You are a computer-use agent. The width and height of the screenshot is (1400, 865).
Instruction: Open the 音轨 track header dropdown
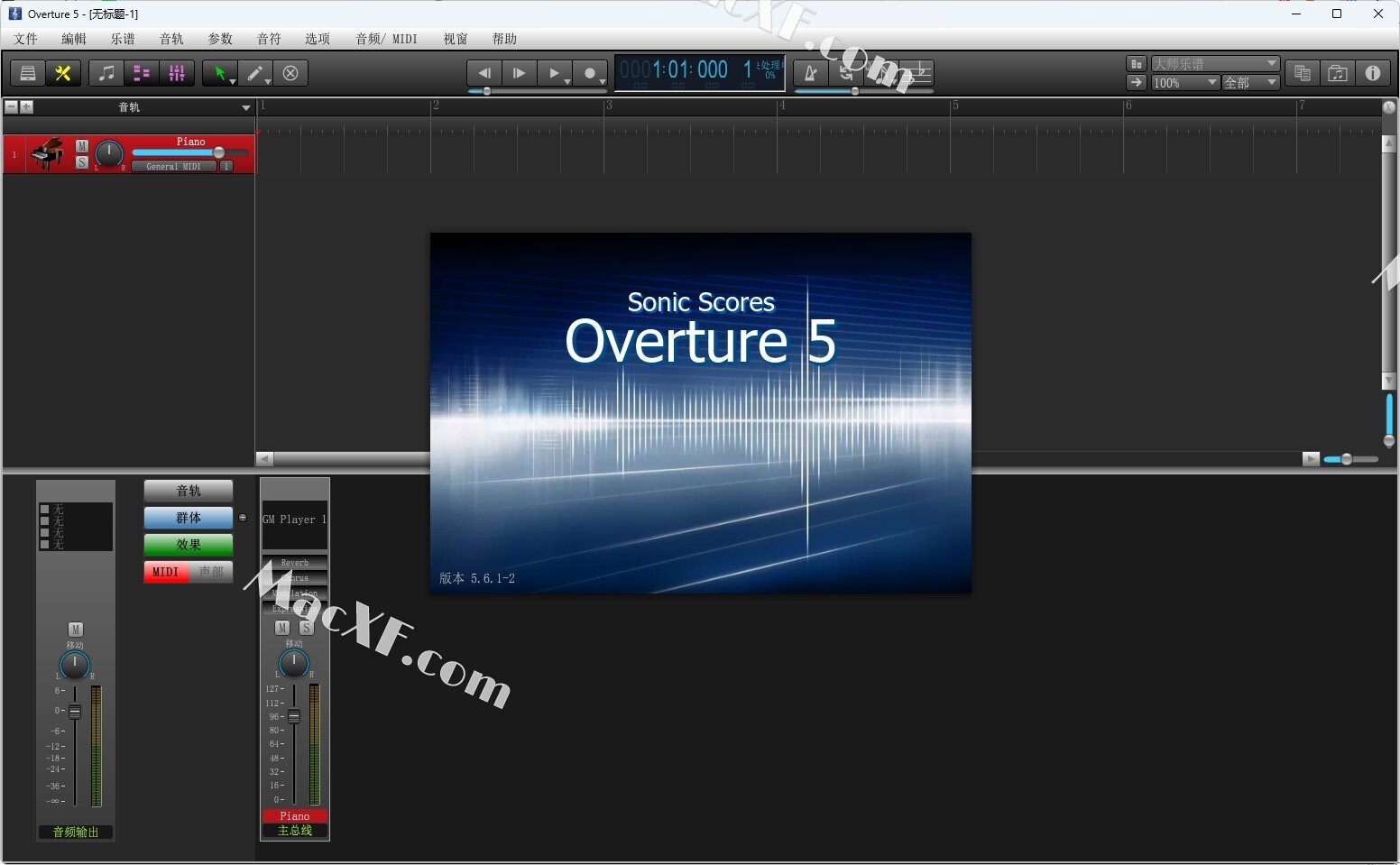[245, 107]
